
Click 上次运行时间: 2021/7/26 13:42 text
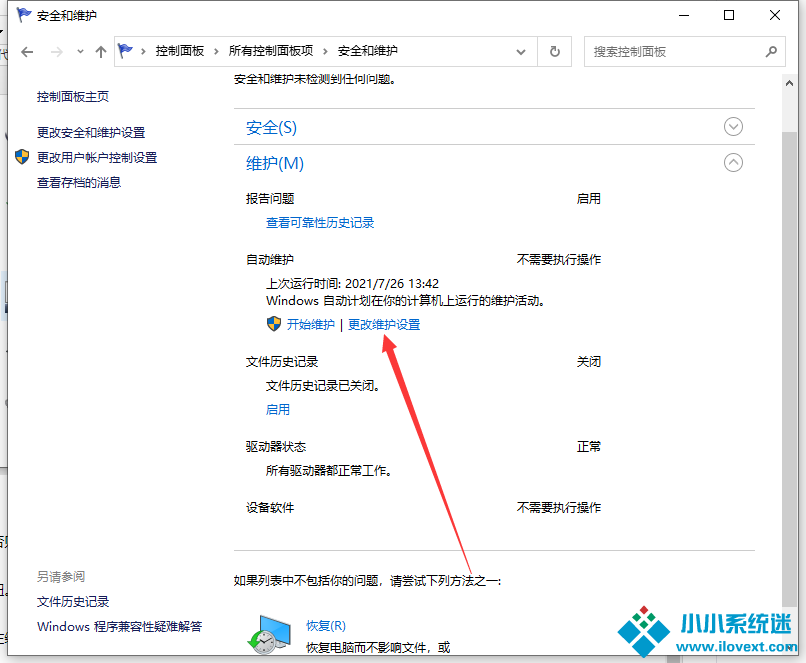pos(352,284)
